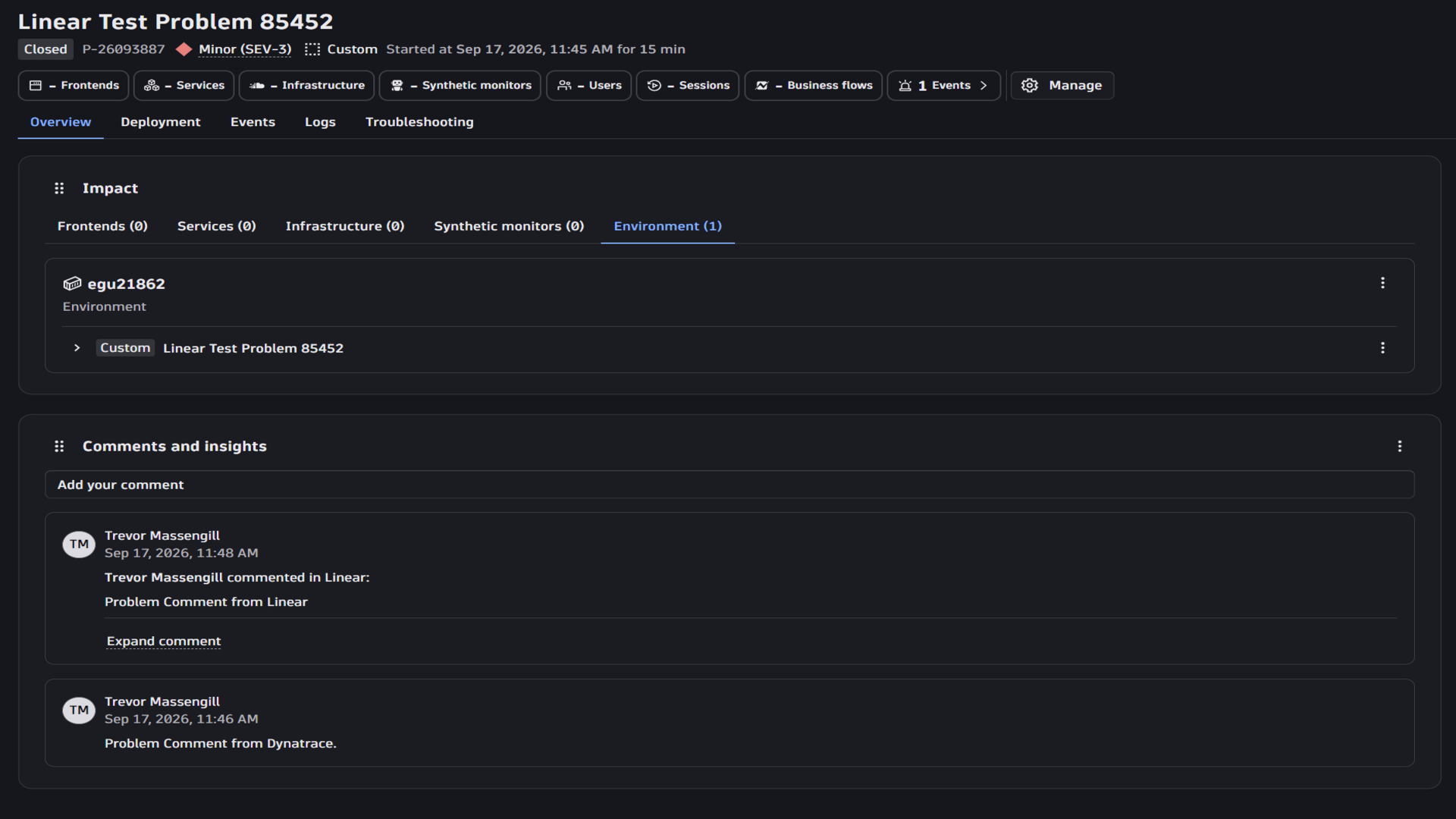1456x819 pixels.
Task: Open the Frontends filter chip
Action: point(74,86)
